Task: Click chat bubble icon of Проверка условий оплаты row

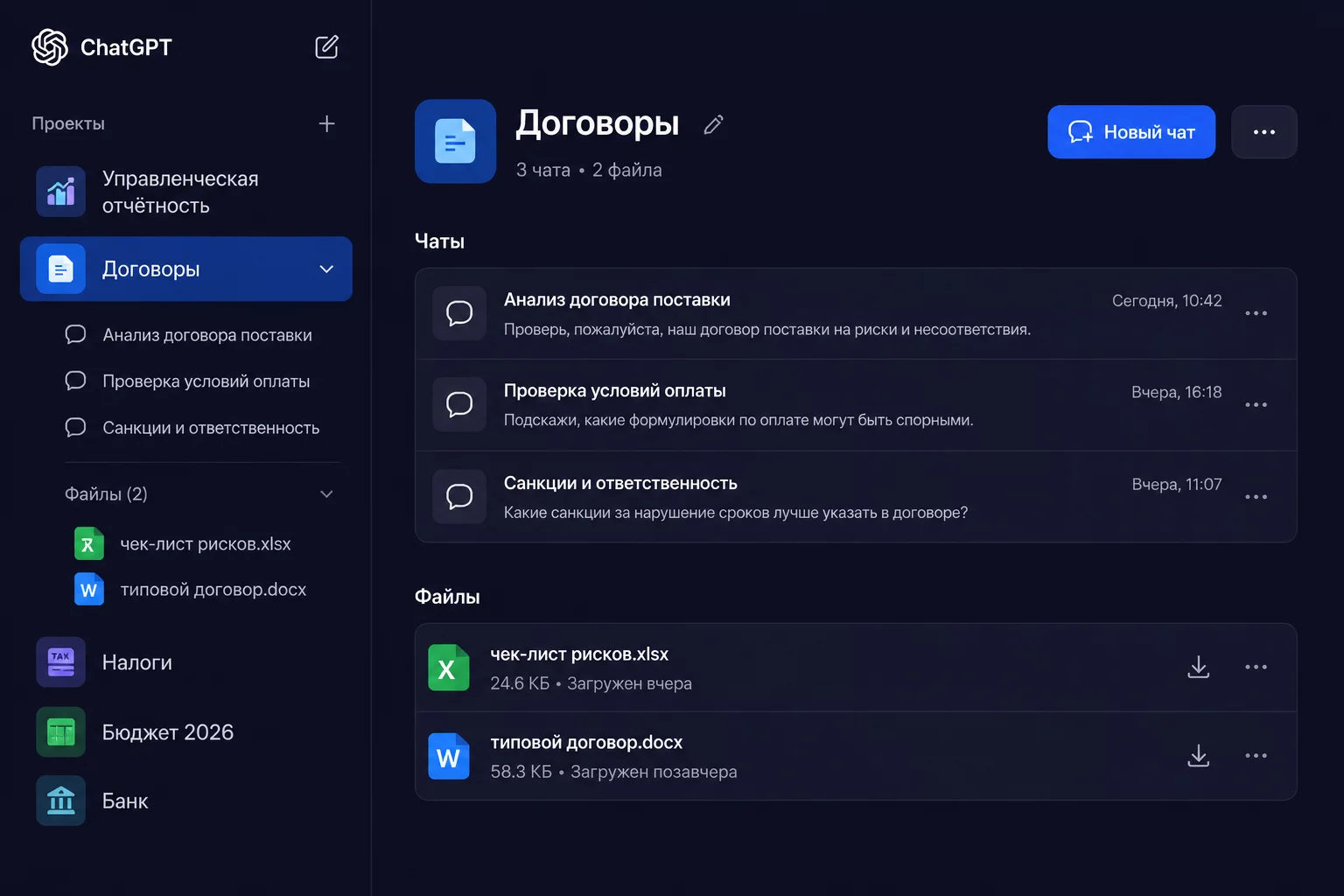Action: tap(459, 405)
